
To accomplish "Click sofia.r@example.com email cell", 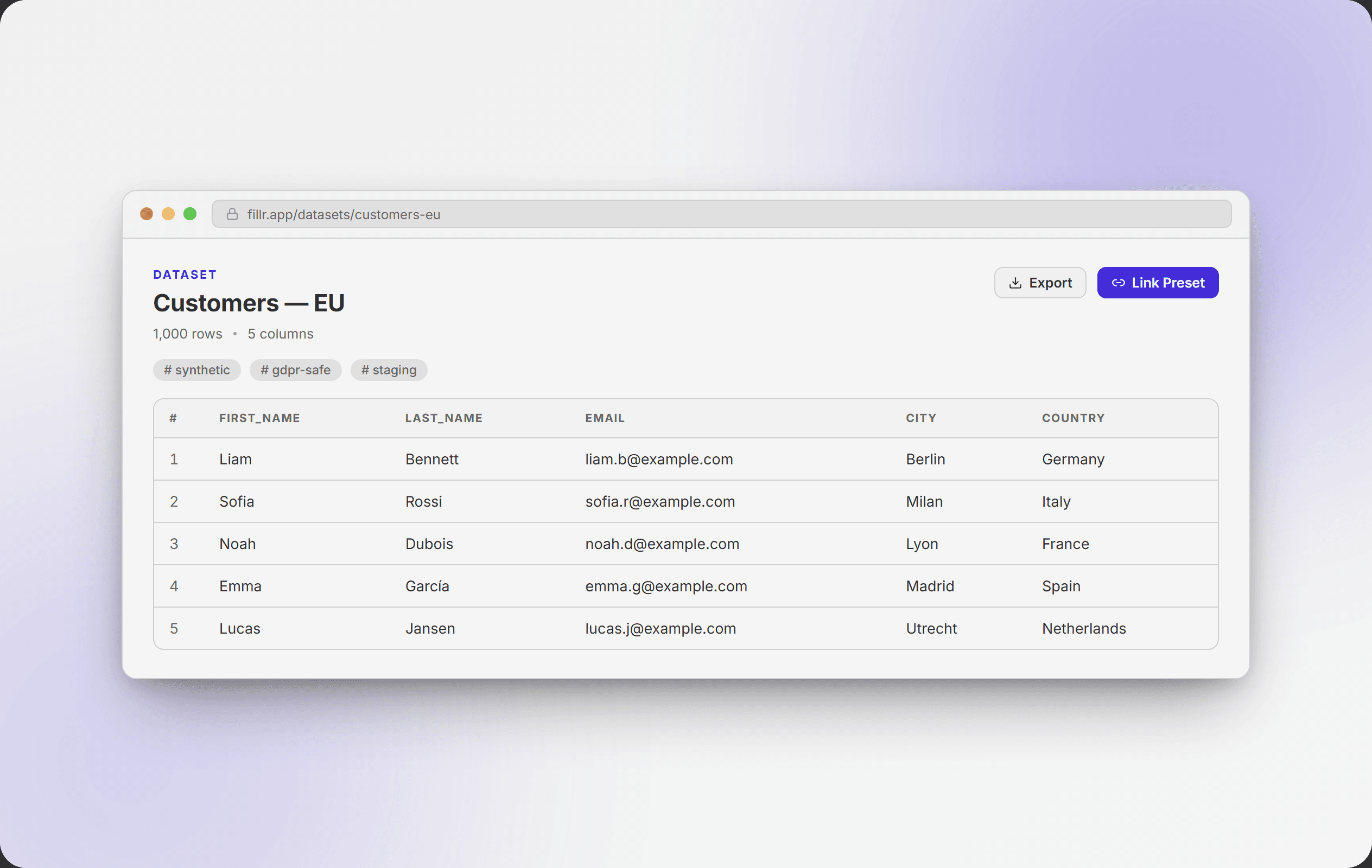I will [x=660, y=501].
